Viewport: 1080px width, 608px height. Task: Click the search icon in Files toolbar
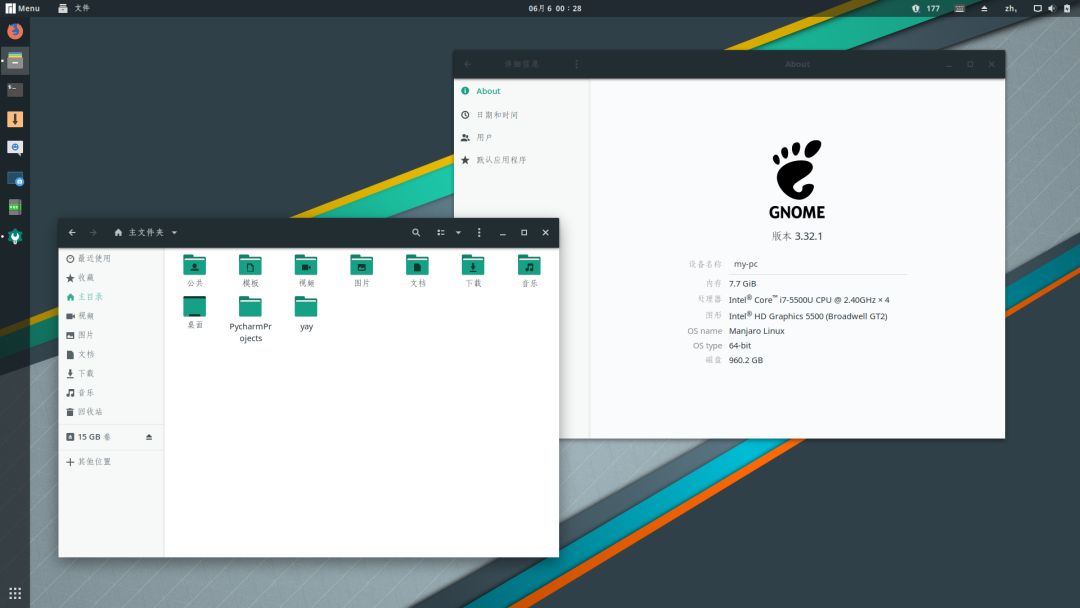point(416,232)
